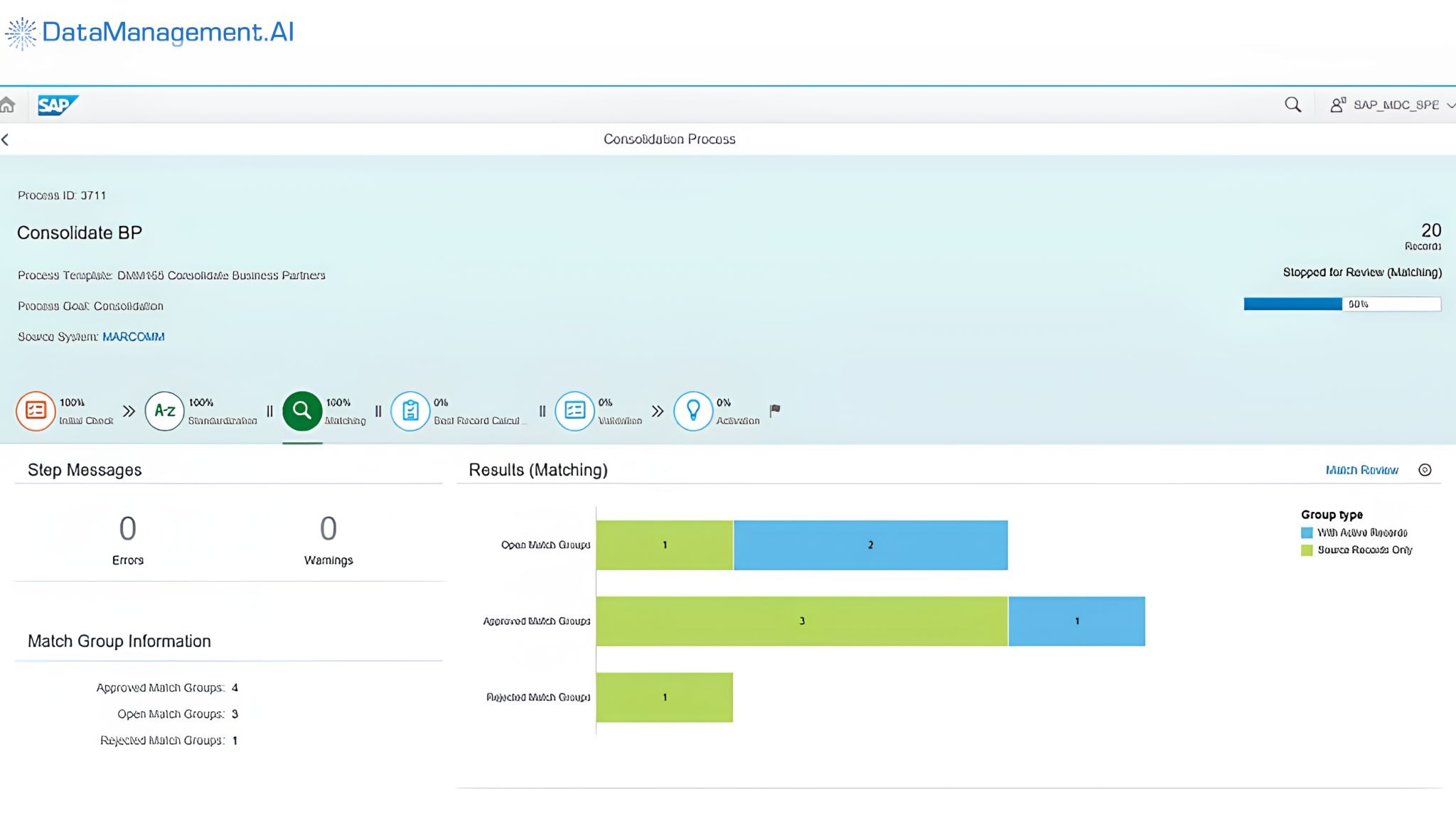This screenshot has height=819, width=1456.
Task: Click Stopped for Review (Matching) status
Action: 1362,272
